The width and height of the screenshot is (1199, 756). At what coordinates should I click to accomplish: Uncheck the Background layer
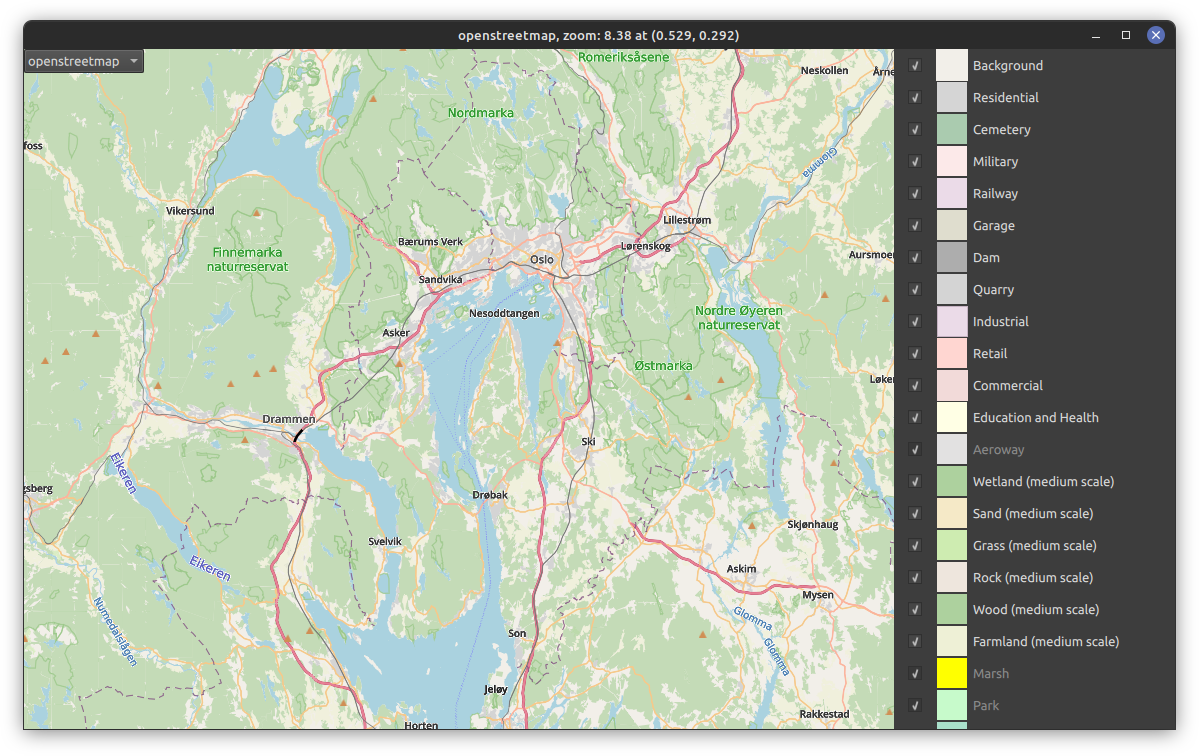(914, 65)
